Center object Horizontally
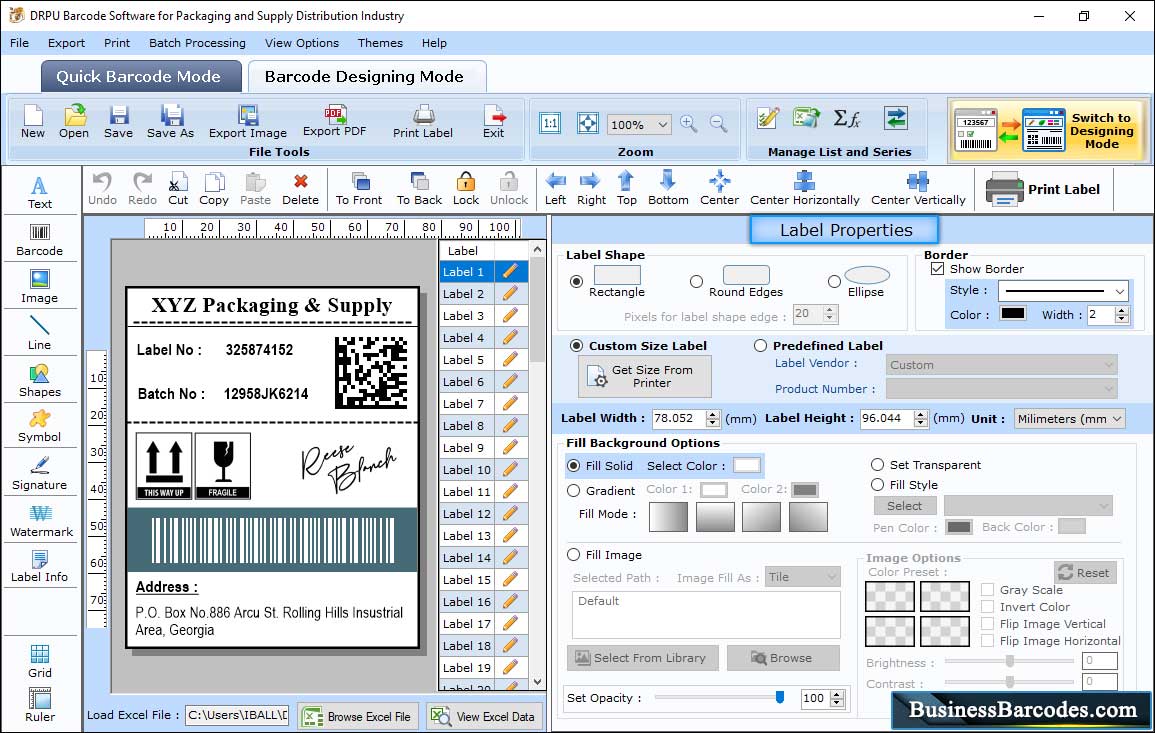Viewport: 1155px width, 733px height. pos(805,189)
